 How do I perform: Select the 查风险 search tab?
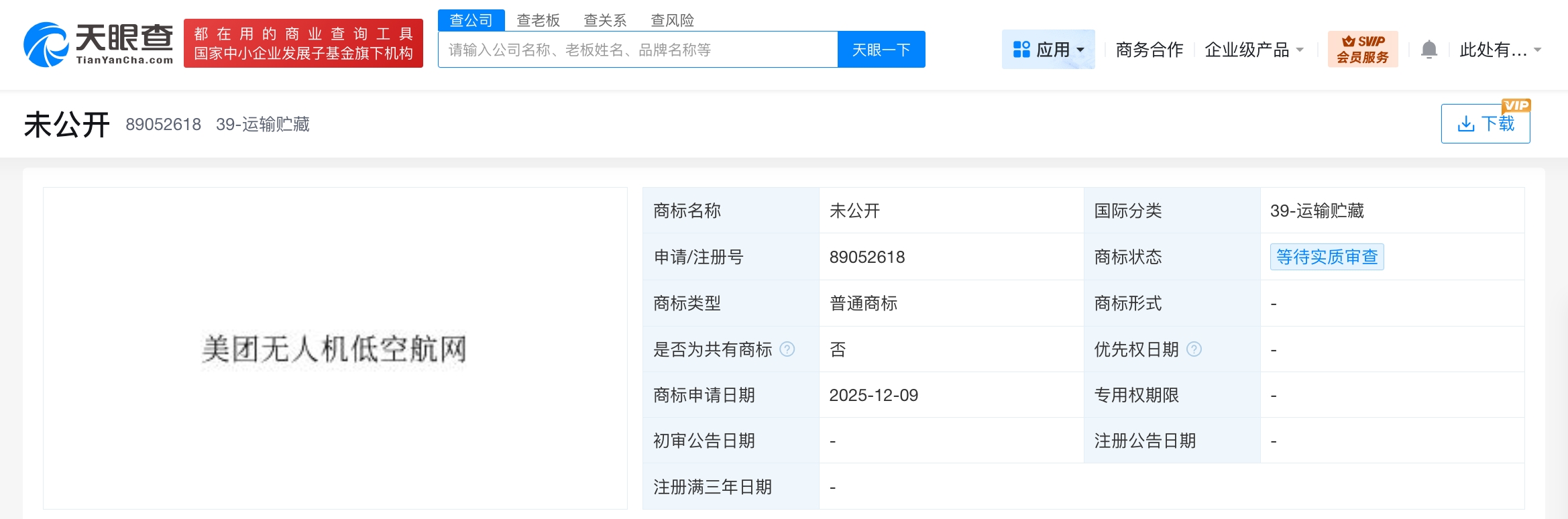click(x=672, y=20)
